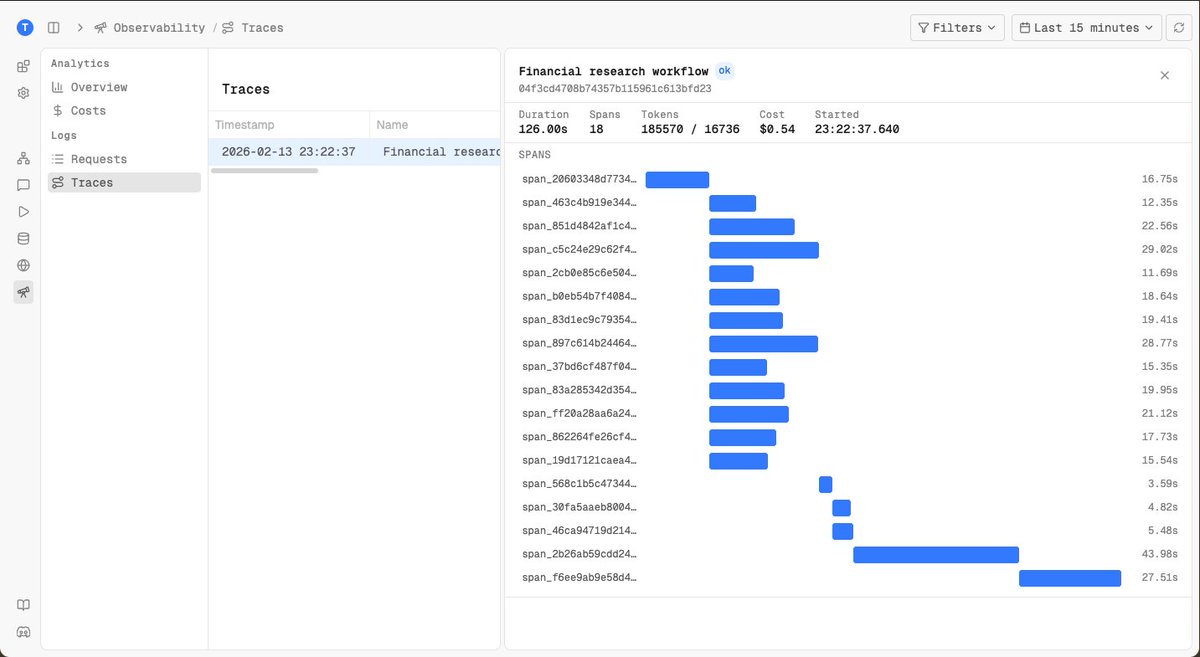Viewport: 1200px width, 657px height.
Task: Click the ok status badge on the workflow
Action: click(x=724, y=70)
